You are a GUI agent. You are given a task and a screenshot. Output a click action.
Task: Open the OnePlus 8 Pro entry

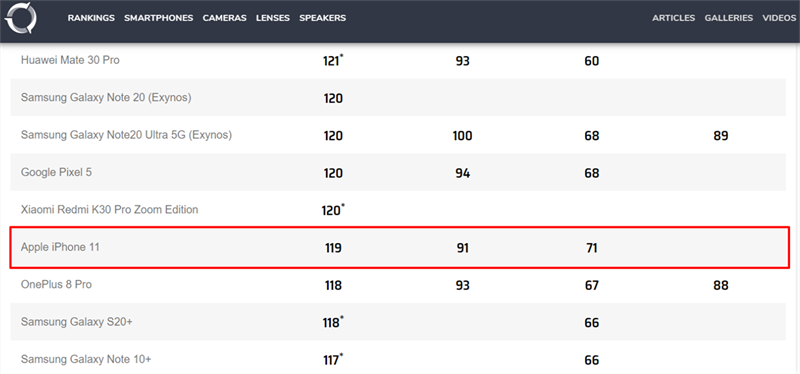click(x=56, y=284)
